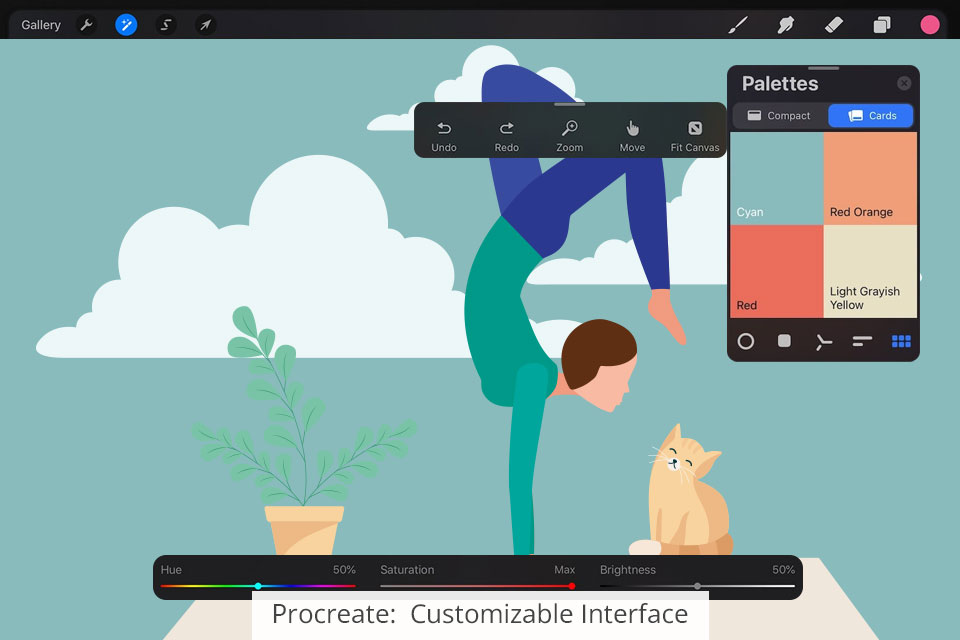Pick the Red Orange color card
960x640 pixels.
pos(870,178)
